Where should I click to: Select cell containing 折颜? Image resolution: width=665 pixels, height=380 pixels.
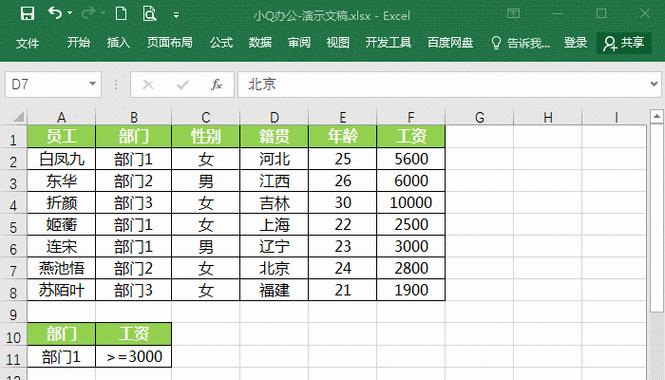click(61, 203)
